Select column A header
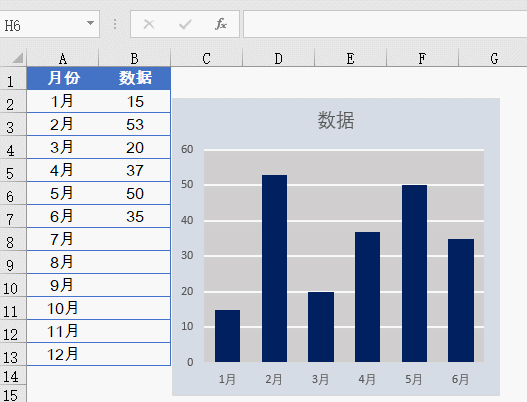Image resolution: width=527 pixels, height=402 pixels. point(63,58)
